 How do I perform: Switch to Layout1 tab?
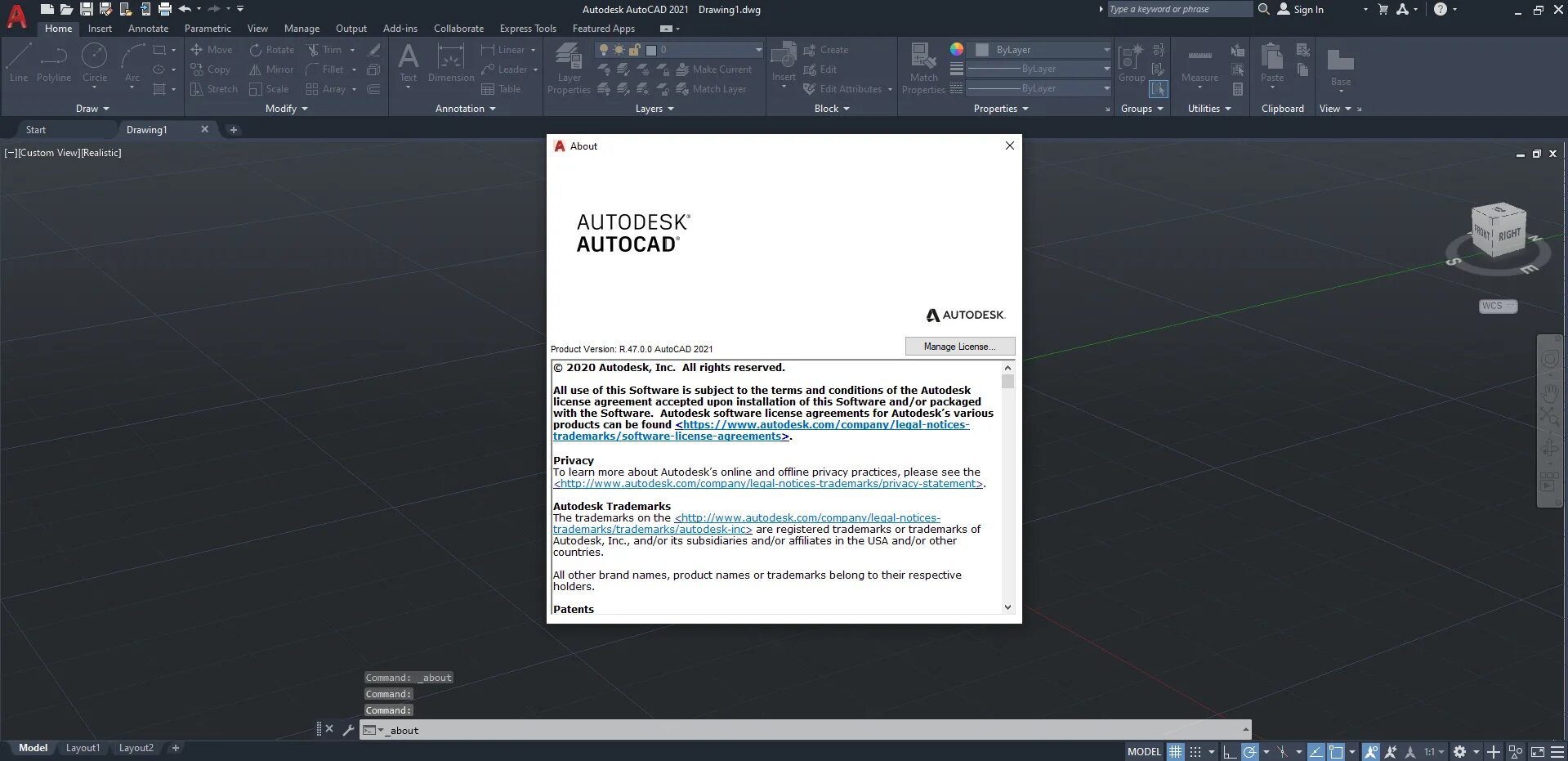point(83,748)
